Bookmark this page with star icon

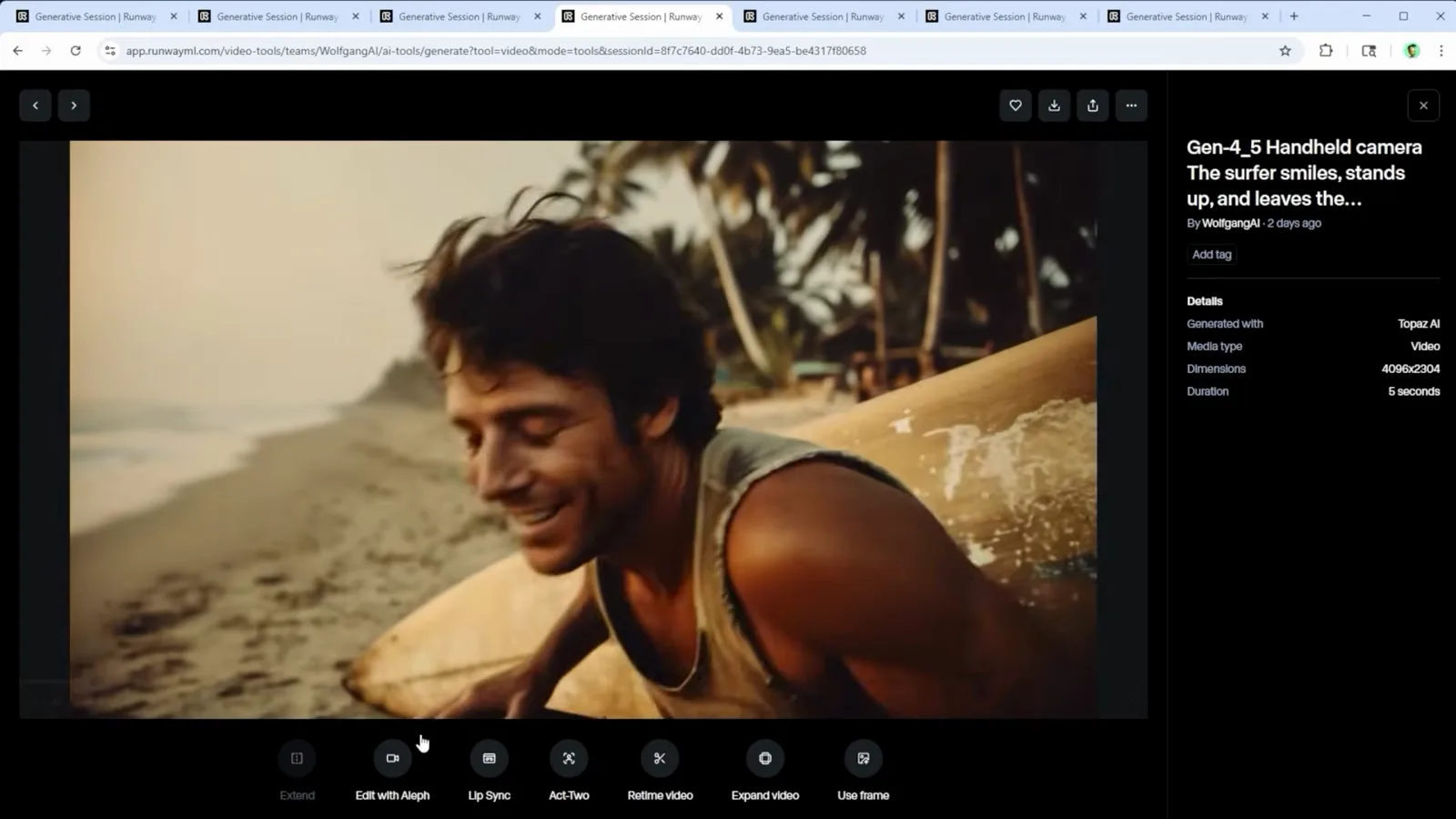(1285, 51)
